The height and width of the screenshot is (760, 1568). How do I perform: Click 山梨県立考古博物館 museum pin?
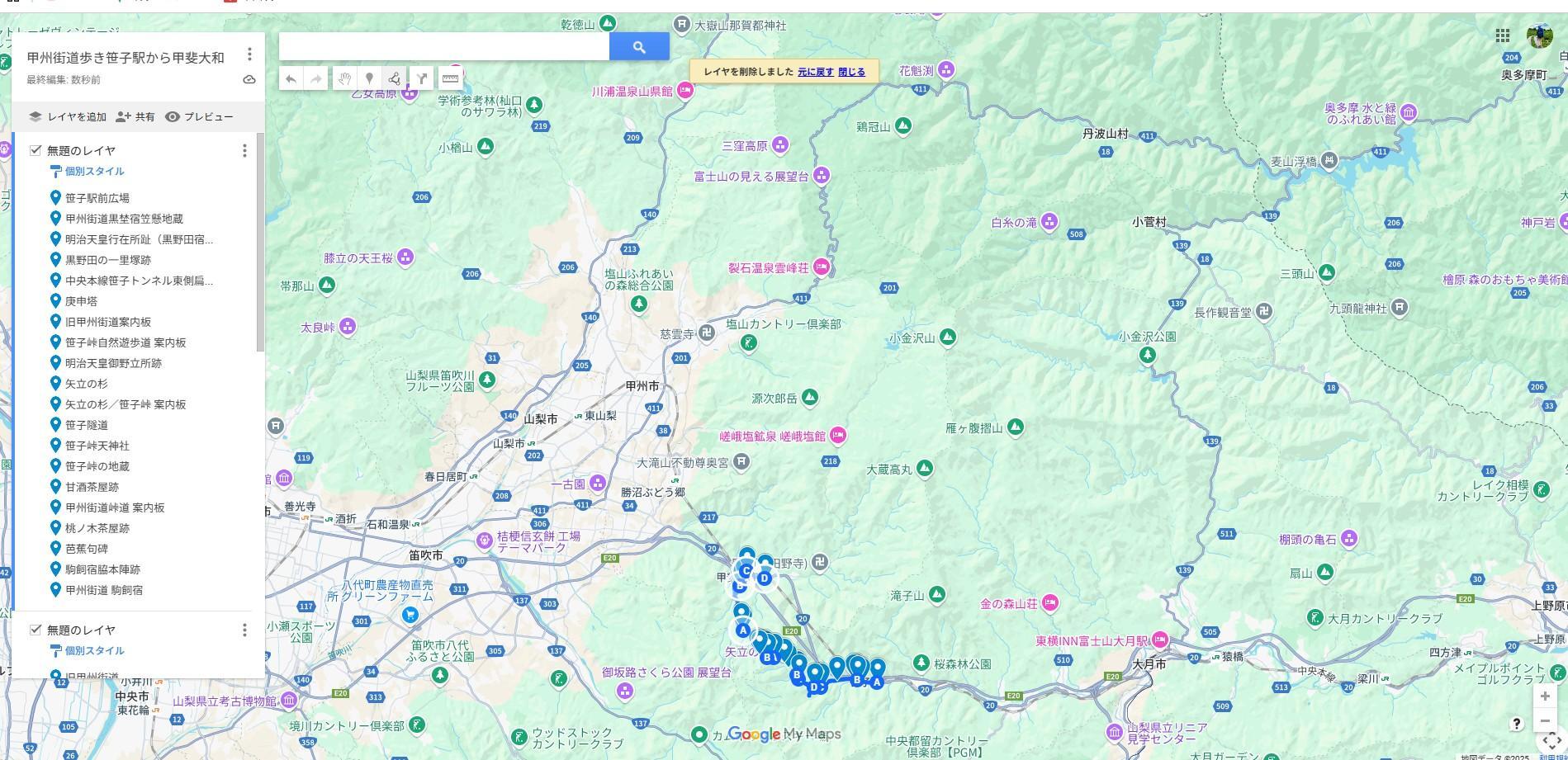click(288, 701)
